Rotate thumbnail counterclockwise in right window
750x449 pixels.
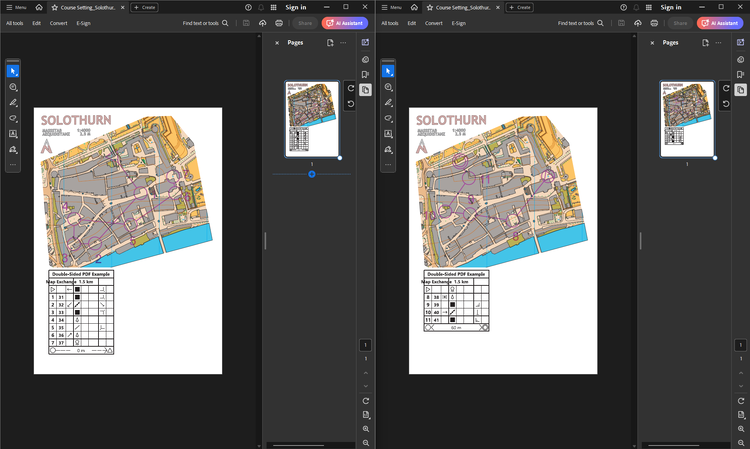[726, 104]
